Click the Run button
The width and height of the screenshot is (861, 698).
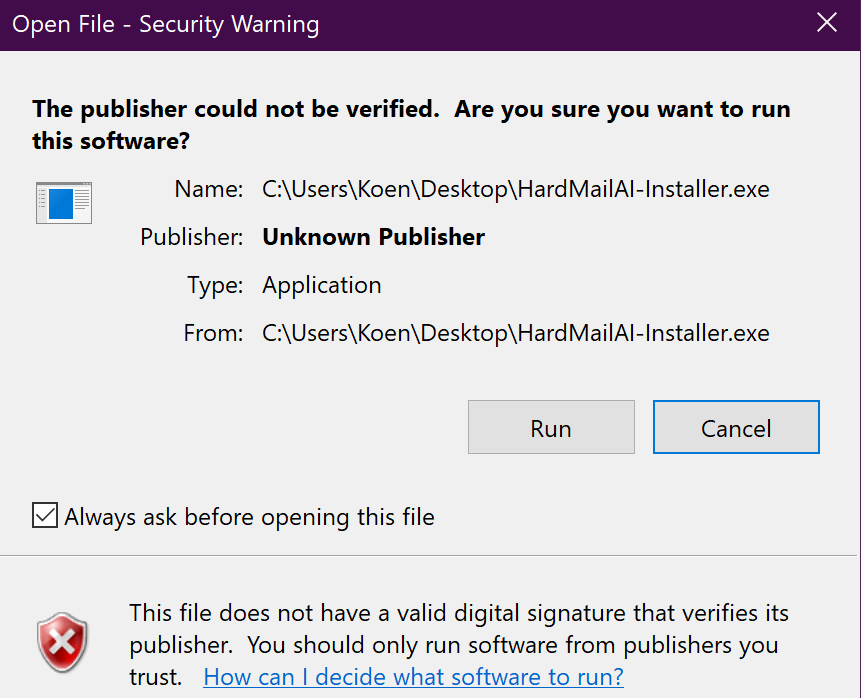click(551, 428)
